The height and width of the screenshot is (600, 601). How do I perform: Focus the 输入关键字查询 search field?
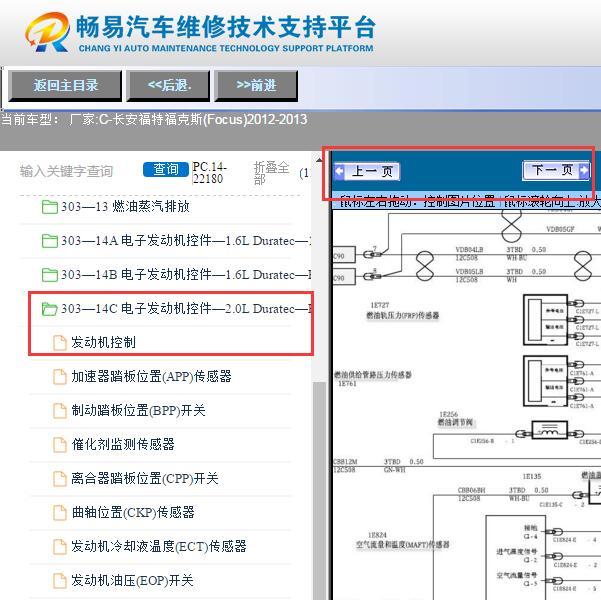point(67,171)
